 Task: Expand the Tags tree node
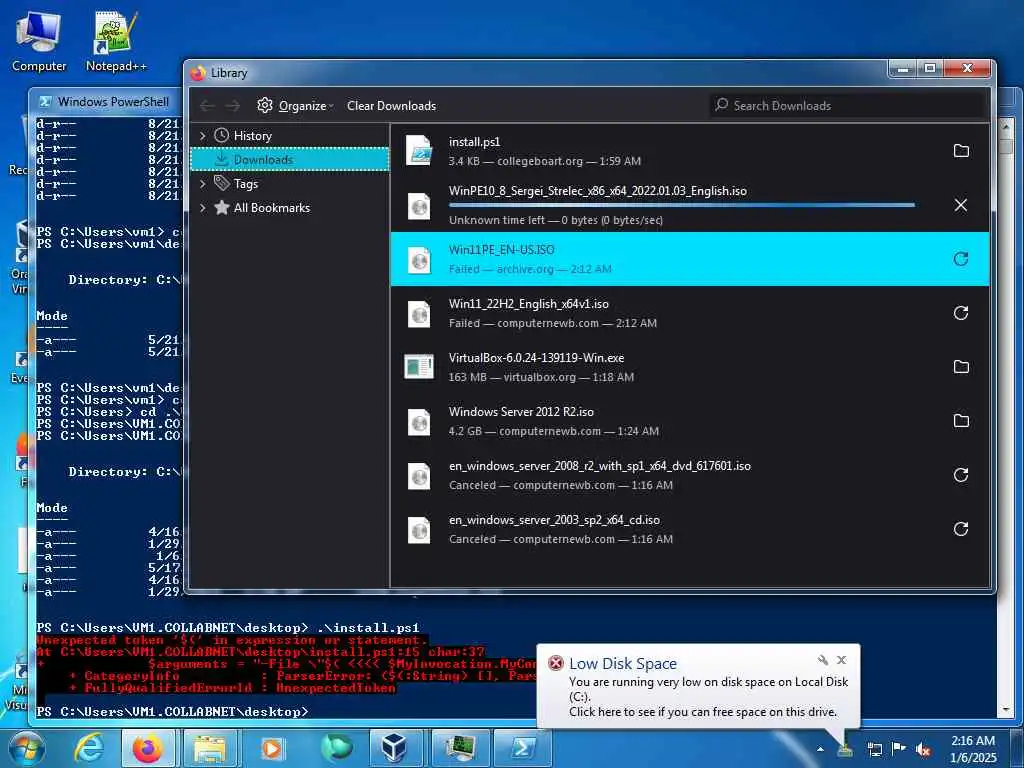pos(202,184)
